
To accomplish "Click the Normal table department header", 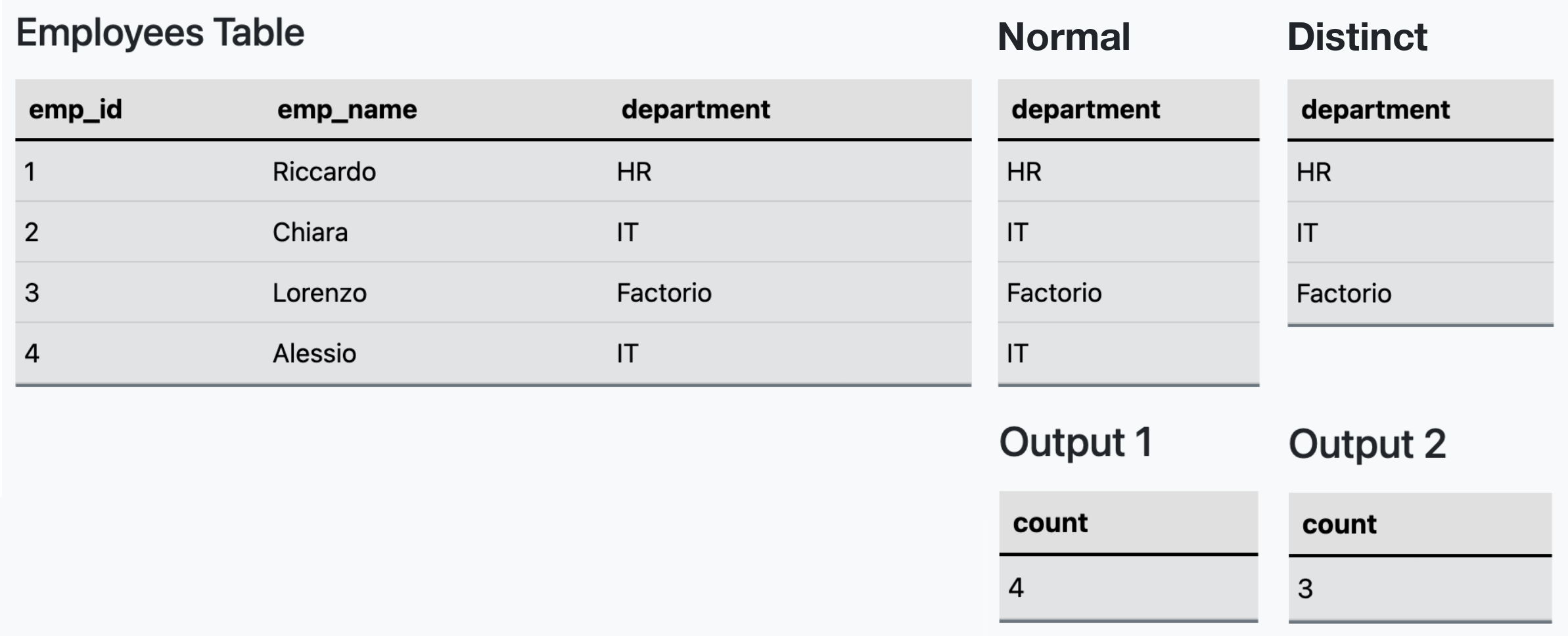I will point(1086,110).
